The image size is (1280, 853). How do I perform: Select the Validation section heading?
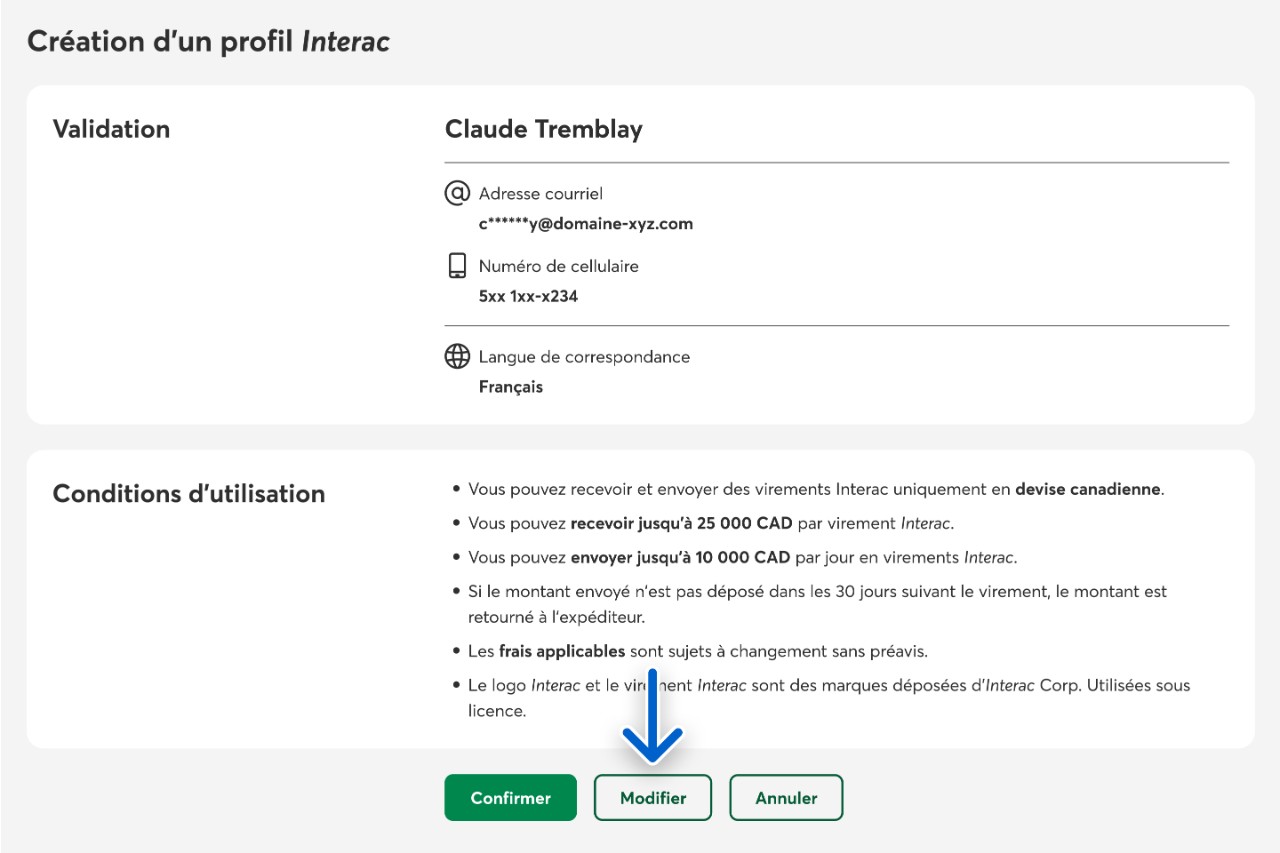[111, 129]
